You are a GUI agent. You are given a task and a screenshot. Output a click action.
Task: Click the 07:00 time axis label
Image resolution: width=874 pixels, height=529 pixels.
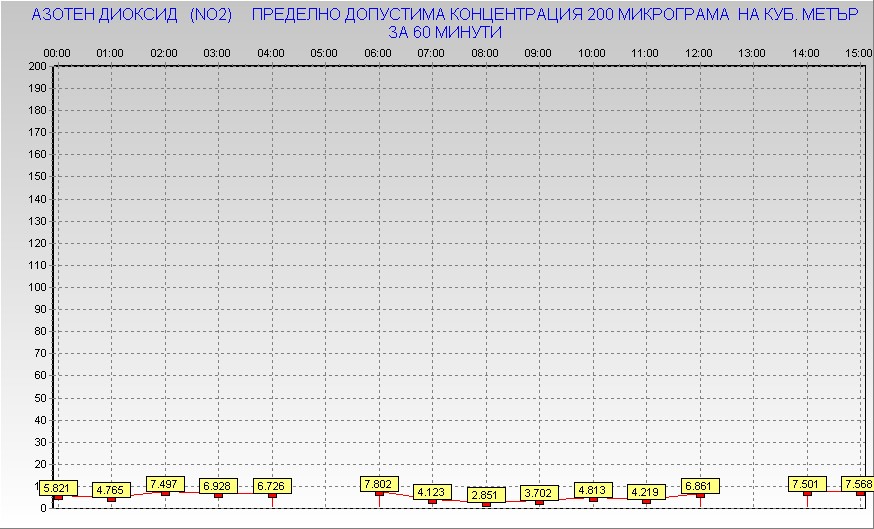pyautogui.click(x=431, y=54)
